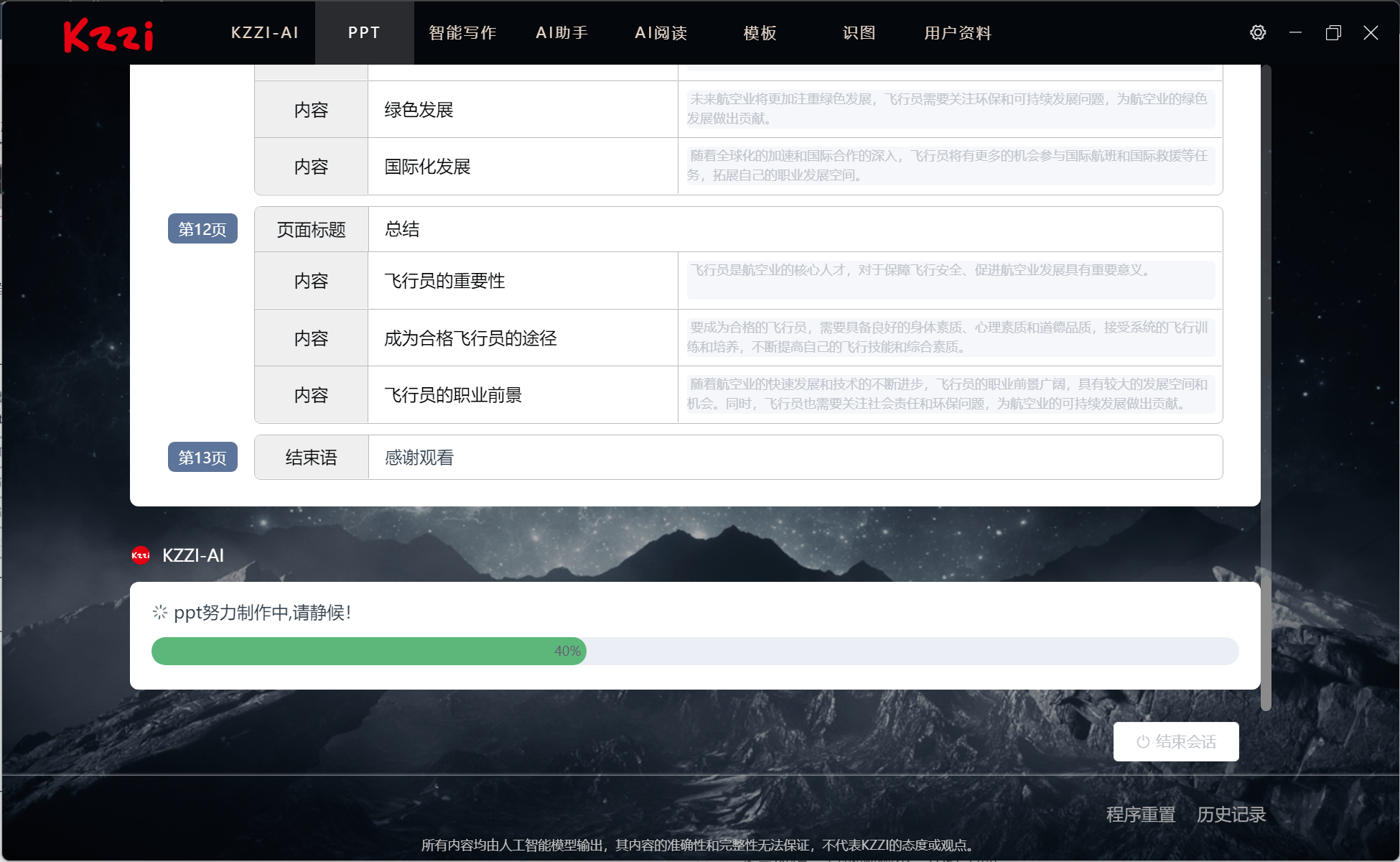1400x862 pixels.
Task: Click the 第12页 page badge
Action: click(202, 228)
